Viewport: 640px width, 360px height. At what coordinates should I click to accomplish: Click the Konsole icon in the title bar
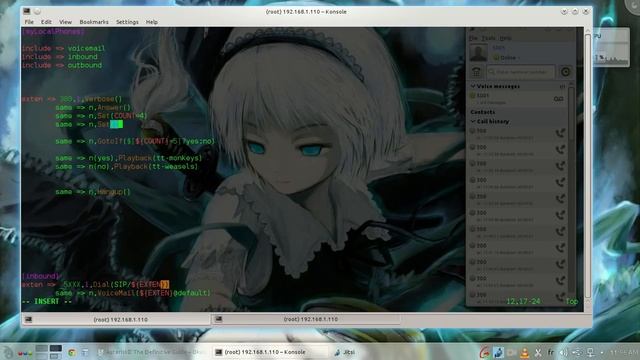click(x=27, y=11)
